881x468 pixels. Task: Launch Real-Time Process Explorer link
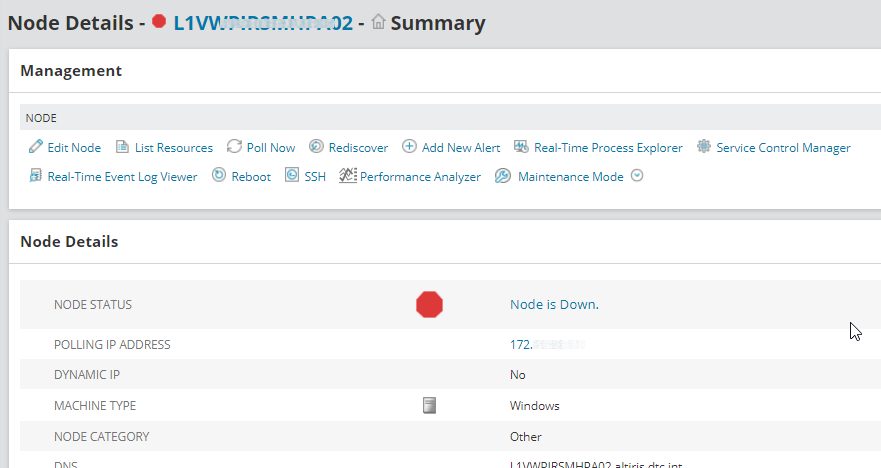click(608, 148)
